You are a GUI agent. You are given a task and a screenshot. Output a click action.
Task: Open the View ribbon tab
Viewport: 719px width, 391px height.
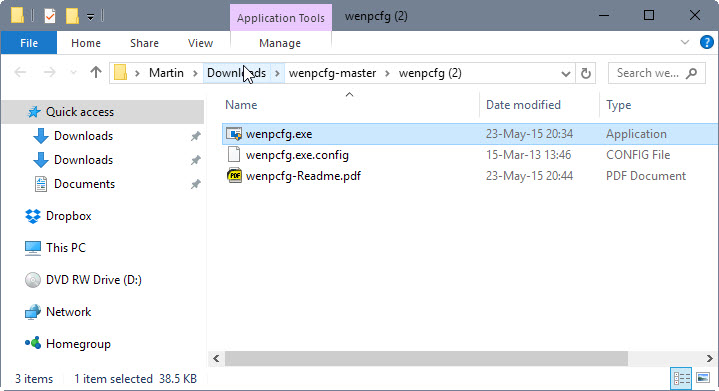(200, 43)
